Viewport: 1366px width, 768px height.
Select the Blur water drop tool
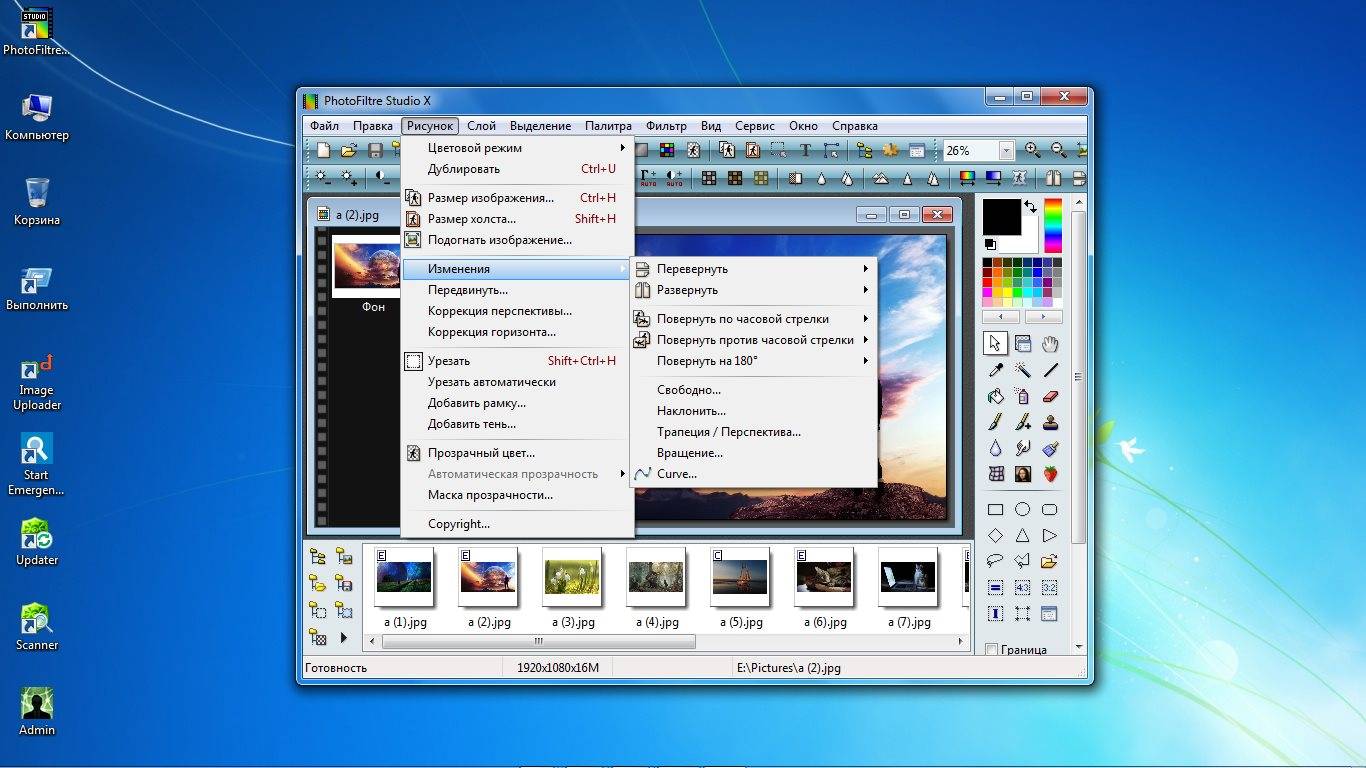pos(995,448)
